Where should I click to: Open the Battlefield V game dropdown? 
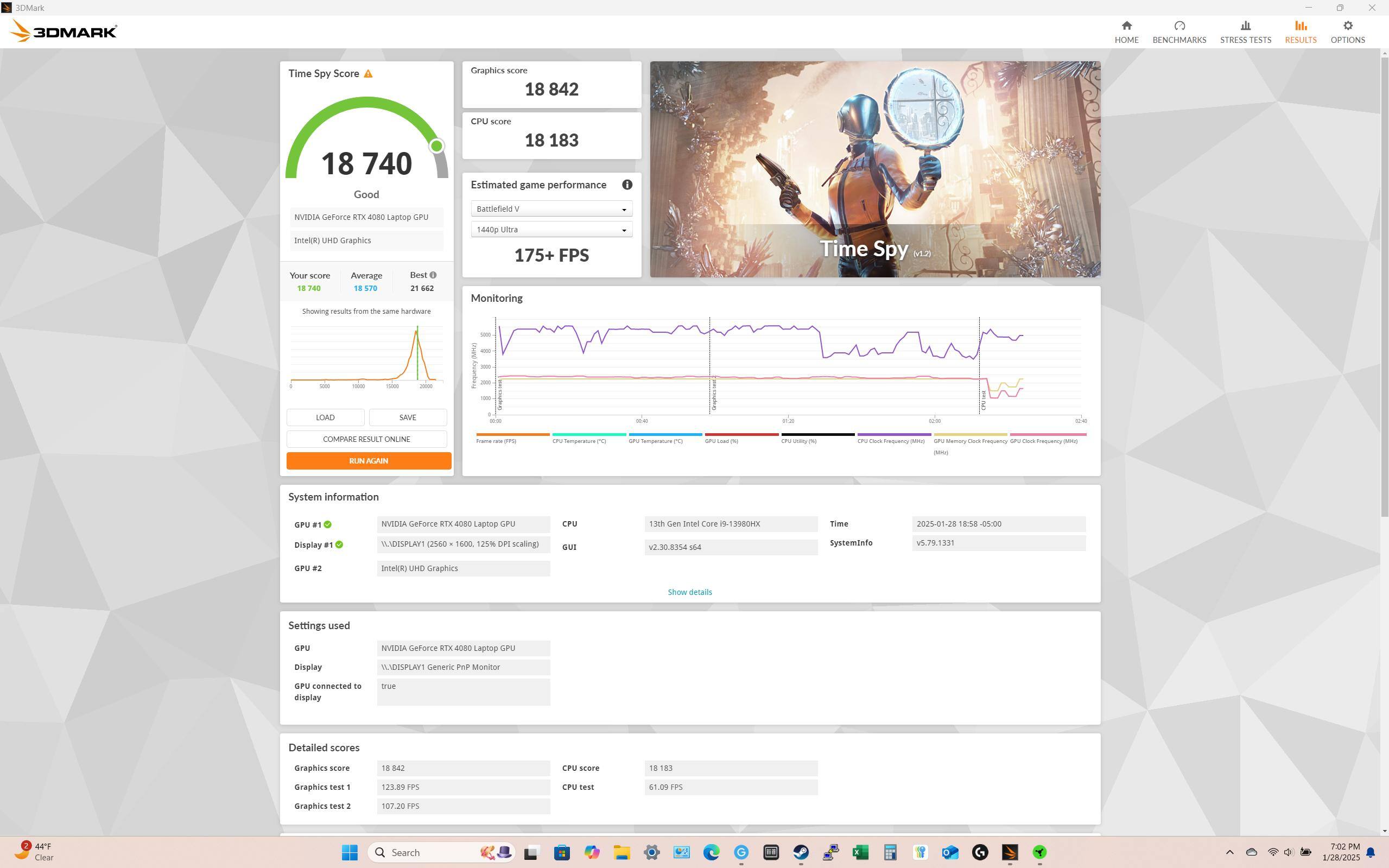point(551,209)
